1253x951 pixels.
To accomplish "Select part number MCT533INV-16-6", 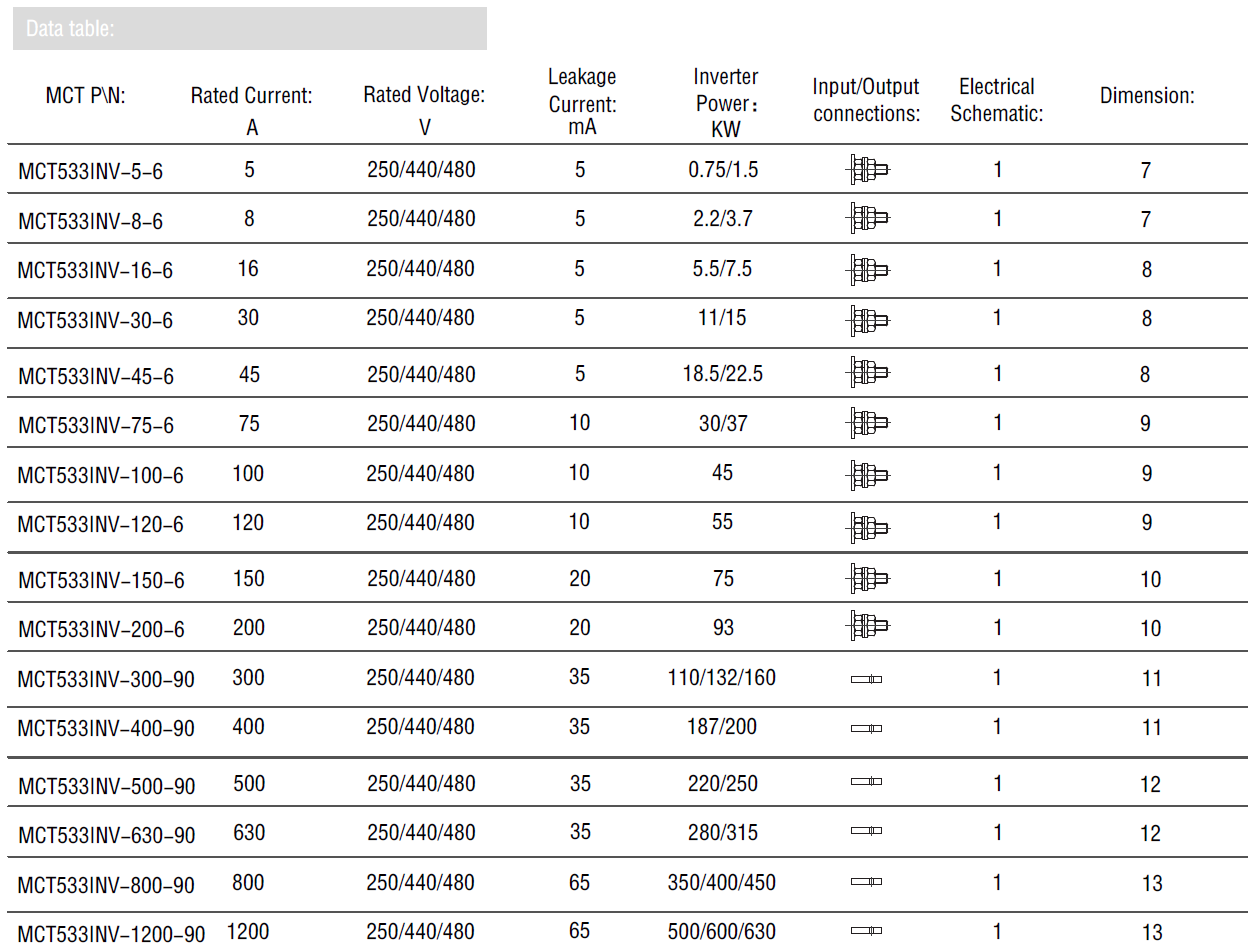I will (95, 271).
